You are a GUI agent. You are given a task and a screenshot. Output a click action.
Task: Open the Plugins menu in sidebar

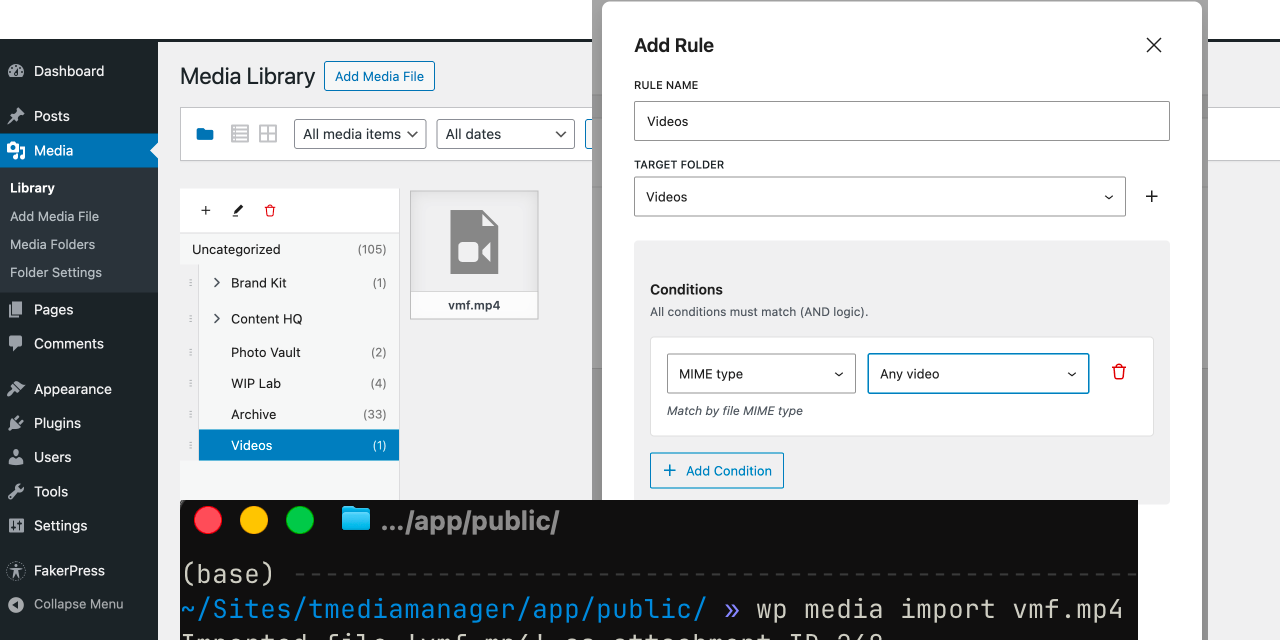tap(57, 423)
